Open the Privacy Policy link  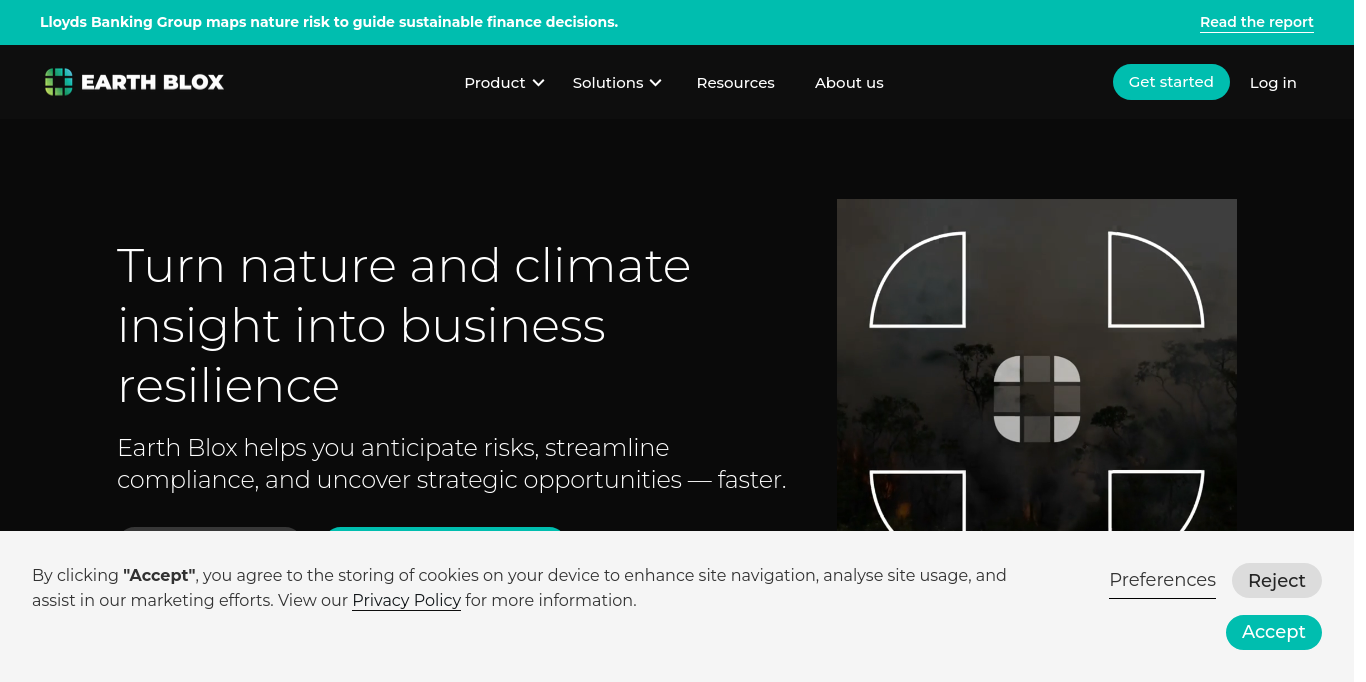click(x=406, y=601)
